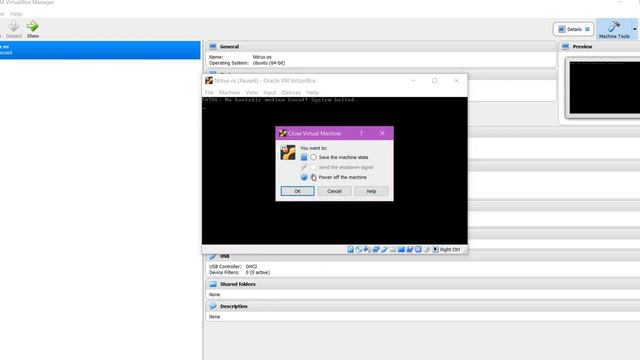Click the USB indicator in VM status bar
This screenshot has height=360, width=640.
[x=384, y=249]
